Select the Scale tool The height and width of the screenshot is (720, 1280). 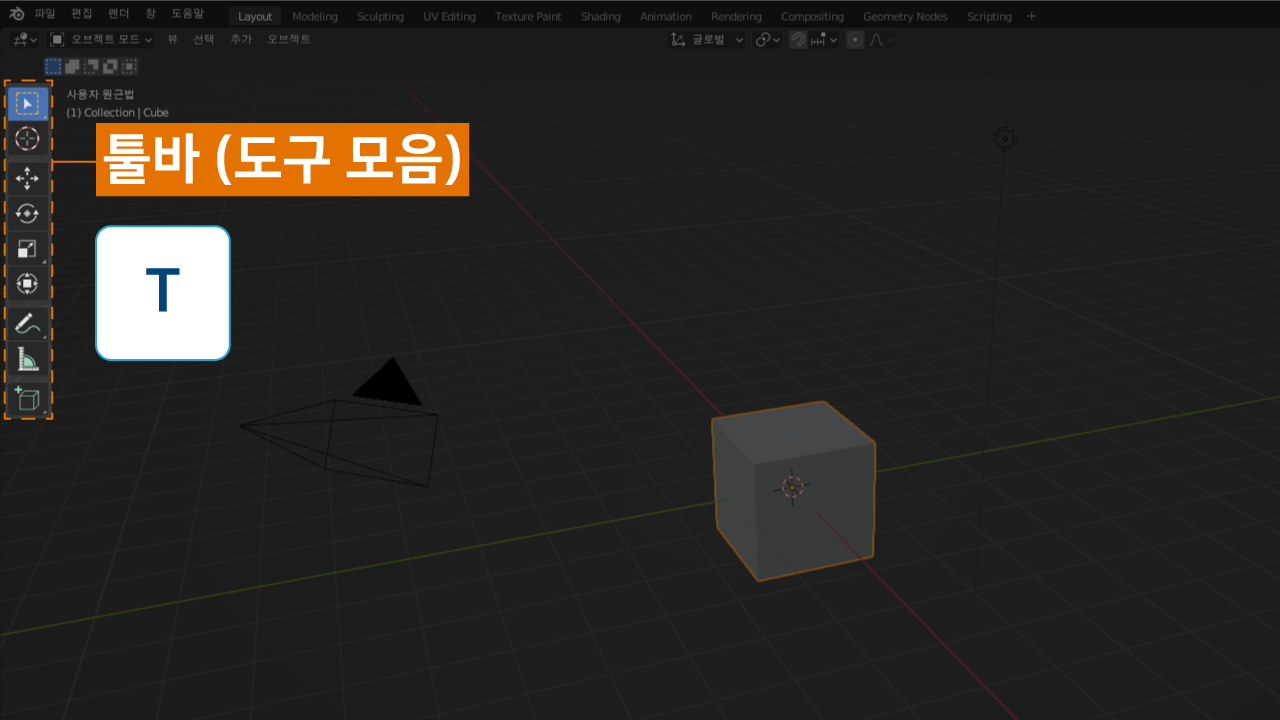click(28, 249)
